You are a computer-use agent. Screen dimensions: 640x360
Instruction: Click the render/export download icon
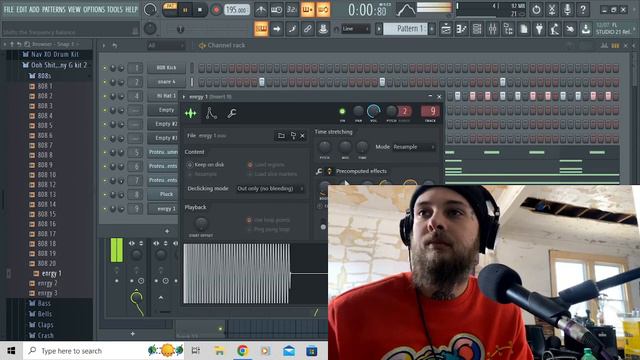(x=586, y=29)
